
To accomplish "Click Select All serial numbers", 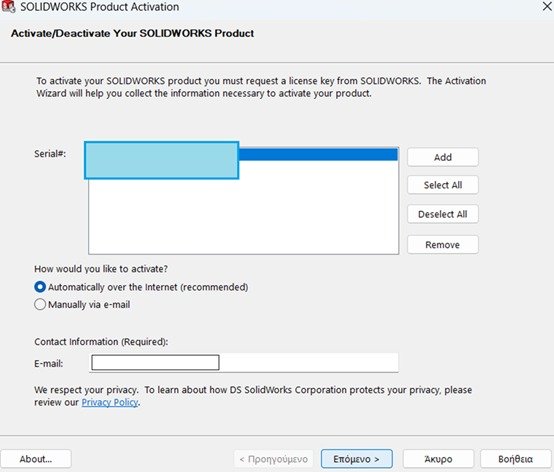I will pos(443,185).
